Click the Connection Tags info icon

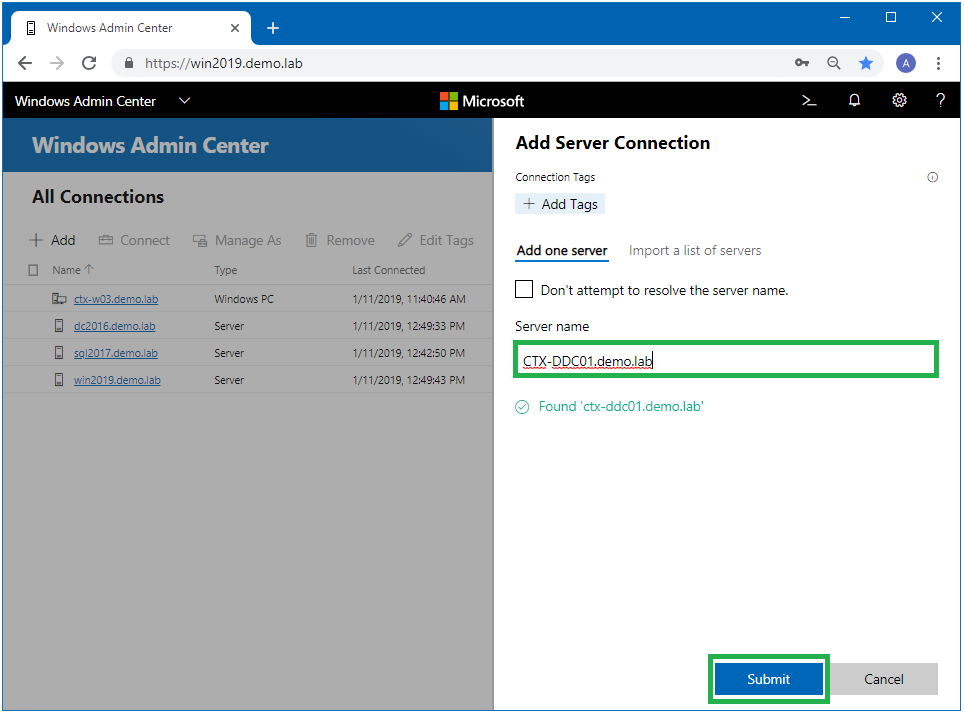pyautogui.click(x=932, y=177)
